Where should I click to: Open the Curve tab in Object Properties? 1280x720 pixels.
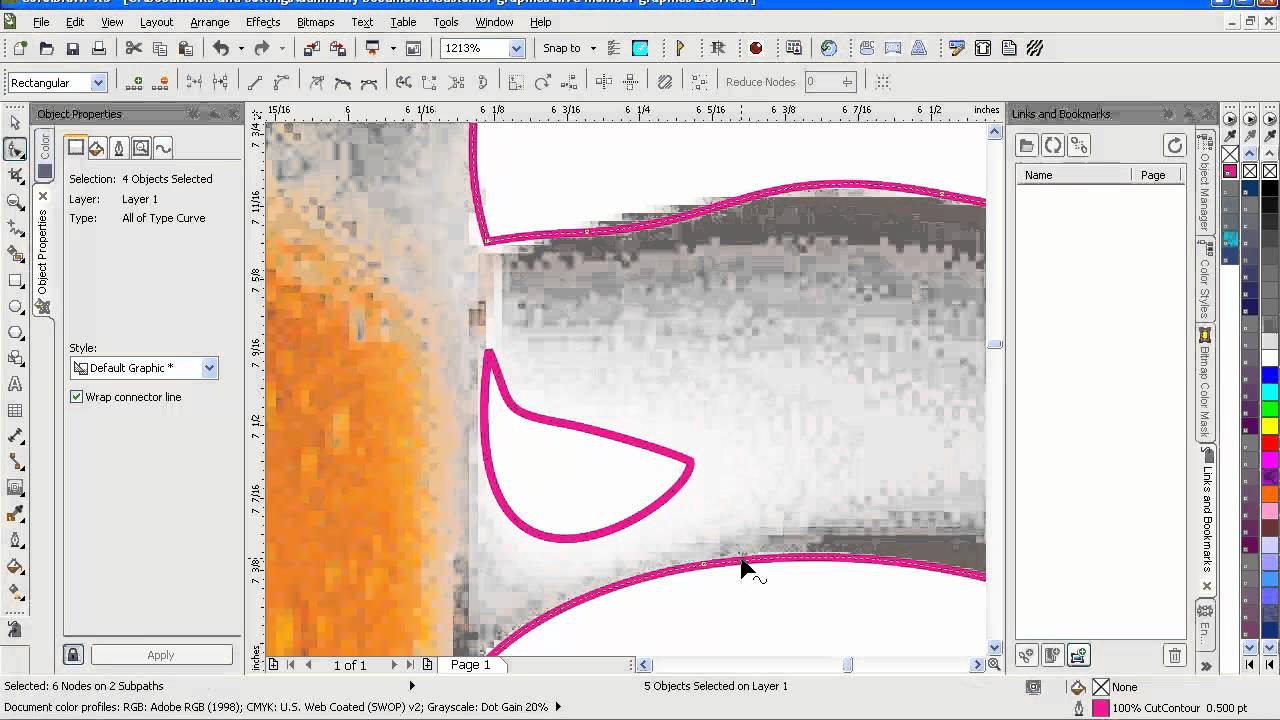pos(163,148)
